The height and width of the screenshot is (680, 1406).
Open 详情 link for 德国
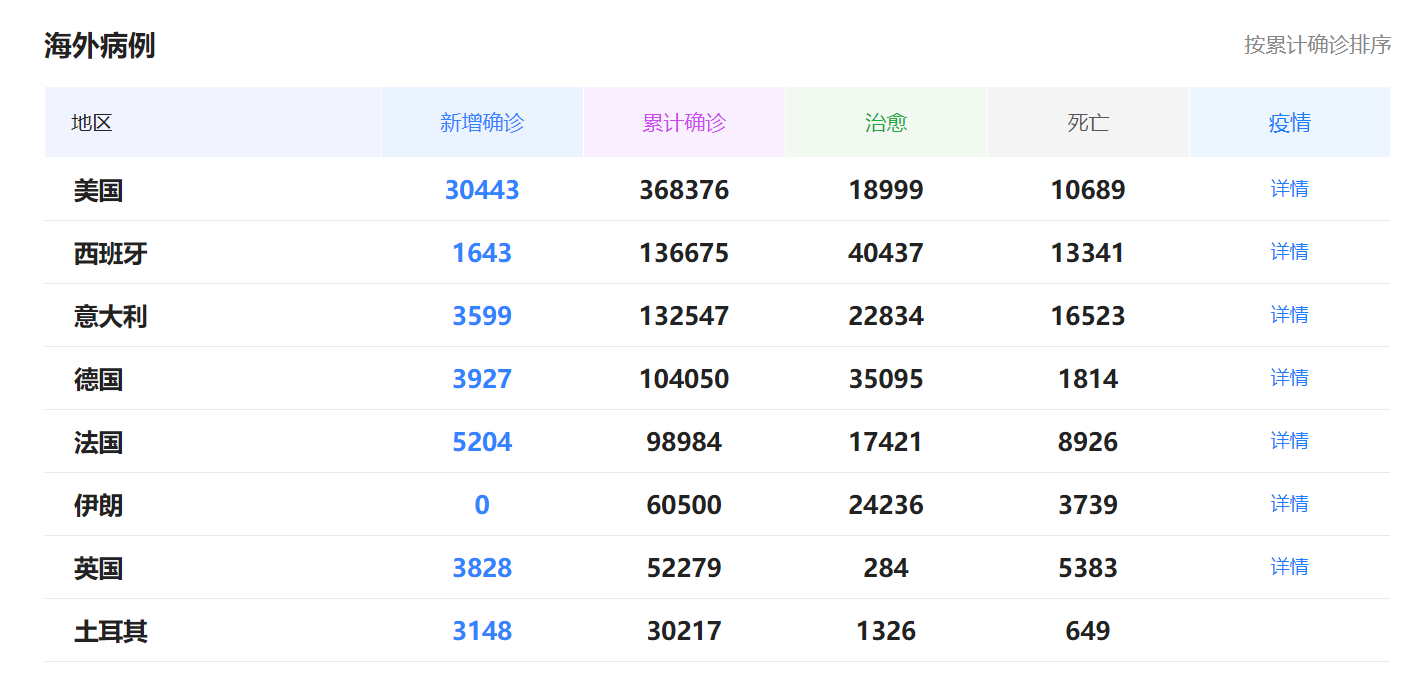(1289, 378)
